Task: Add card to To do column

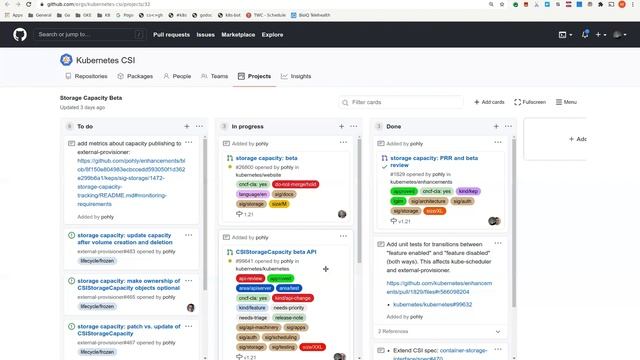Action: pos(187,127)
